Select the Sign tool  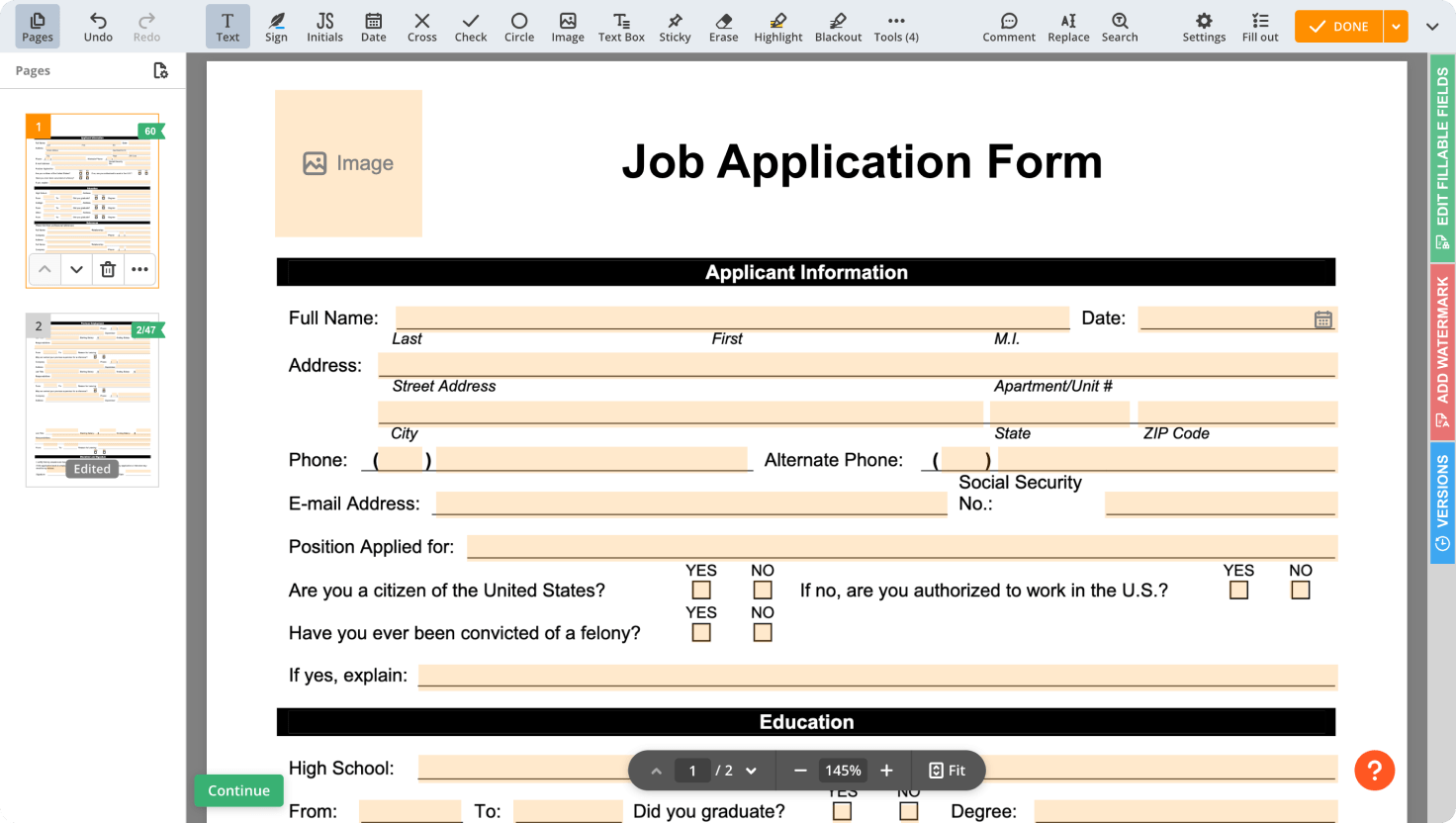[276, 26]
